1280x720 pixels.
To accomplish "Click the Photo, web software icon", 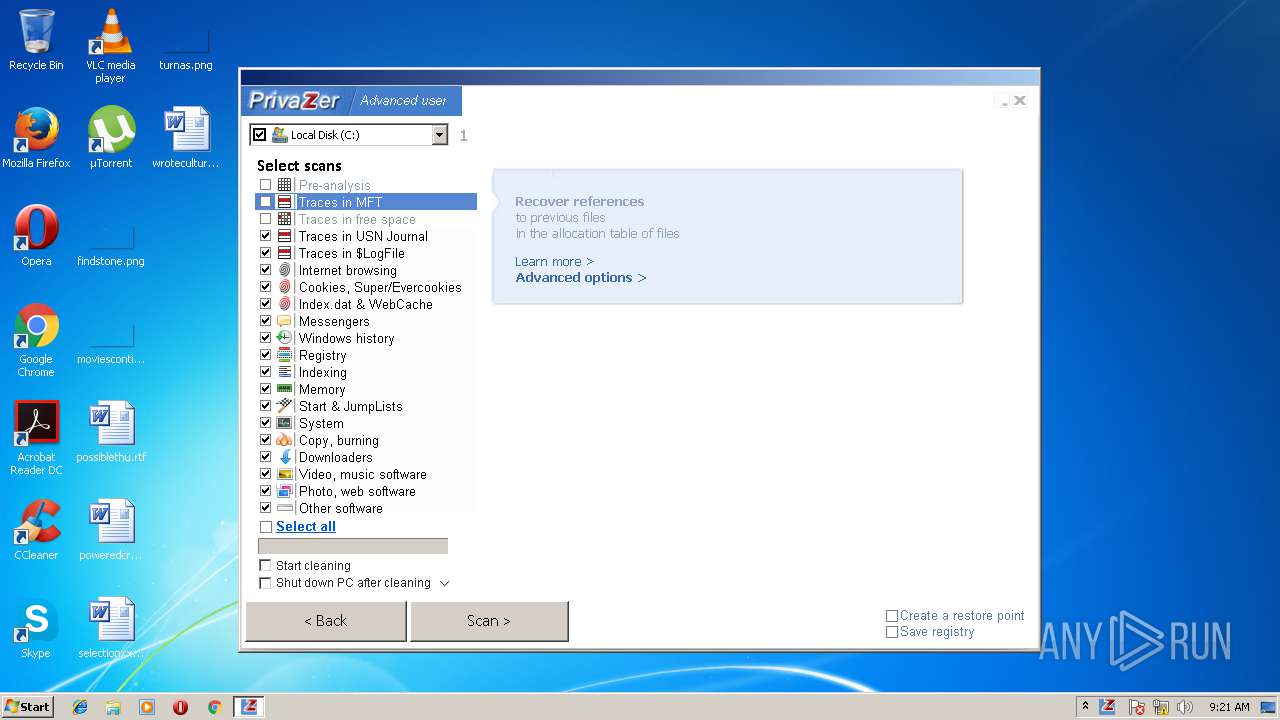I will [284, 491].
